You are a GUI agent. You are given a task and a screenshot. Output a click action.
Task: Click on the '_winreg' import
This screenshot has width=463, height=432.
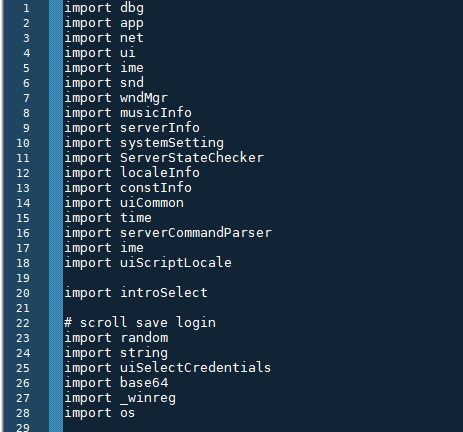click(148, 398)
